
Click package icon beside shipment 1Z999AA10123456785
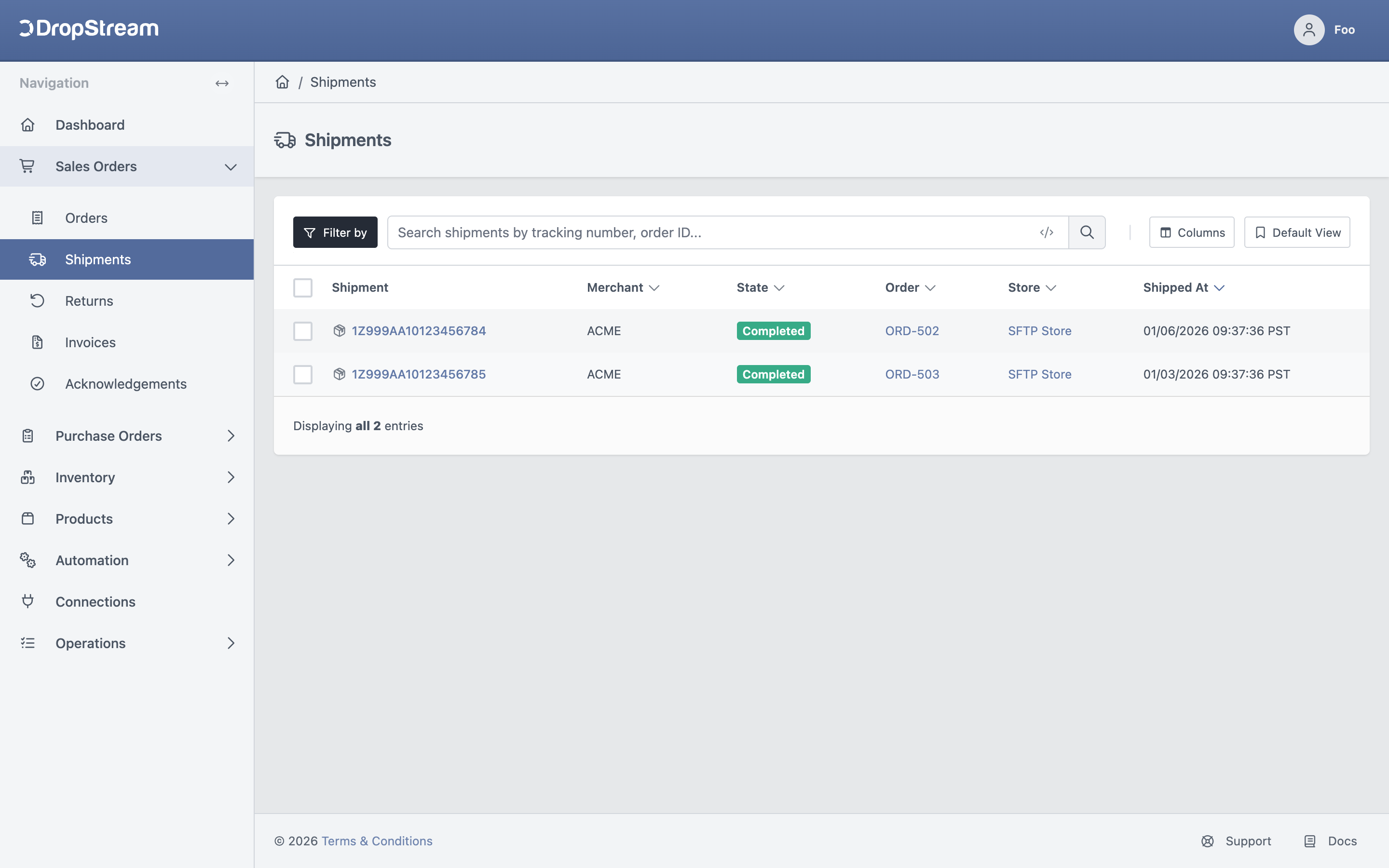point(339,374)
